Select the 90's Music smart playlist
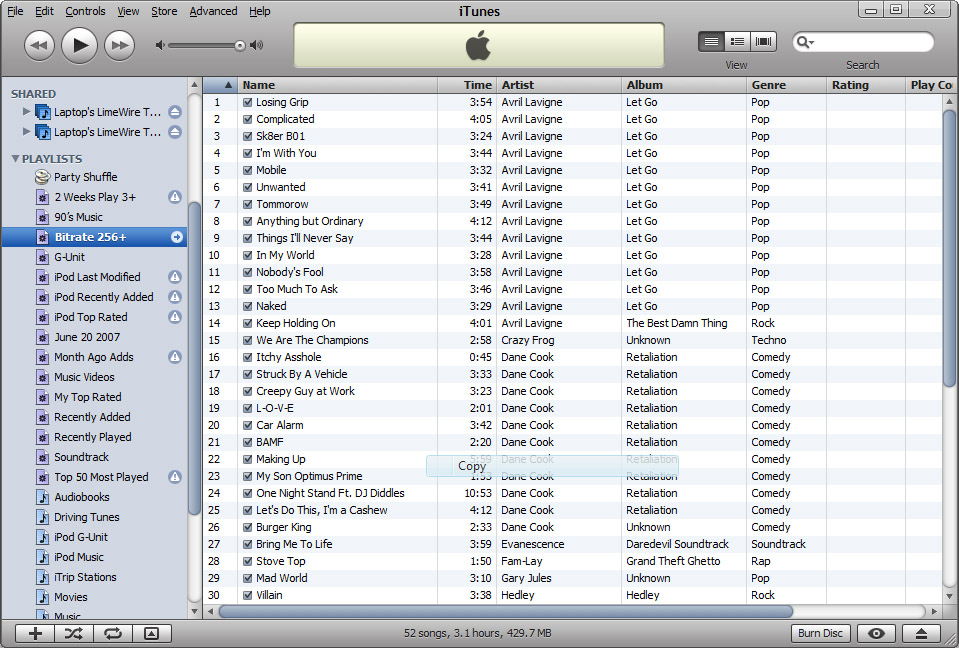This screenshot has width=959, height=648. pos(78,217)
